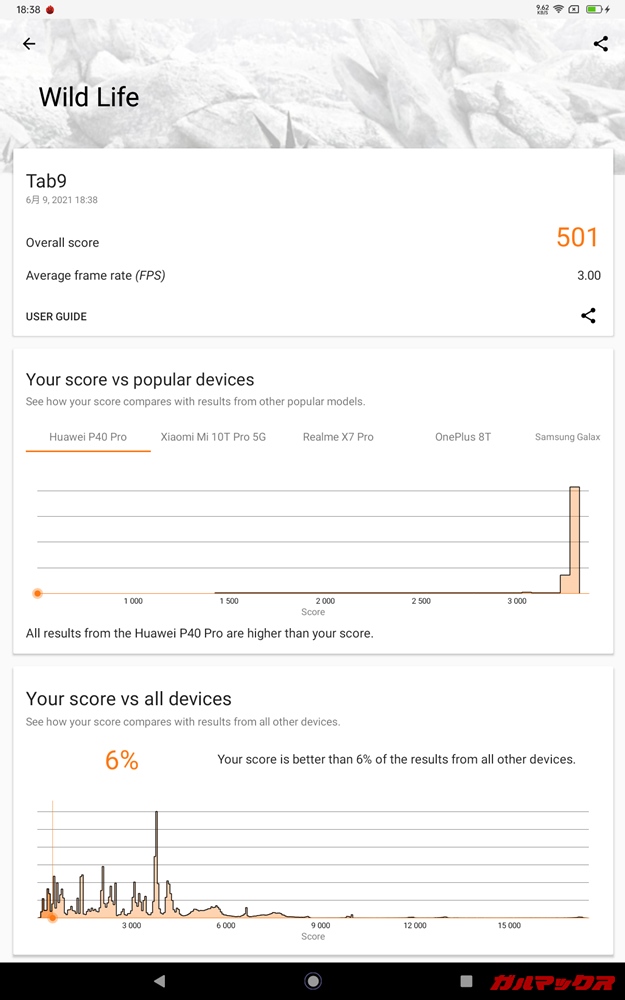The width and height of the screenshot is (625, 1000).
Task: Switch to the Realme X7 Pro tab
Action: (338, 437)
